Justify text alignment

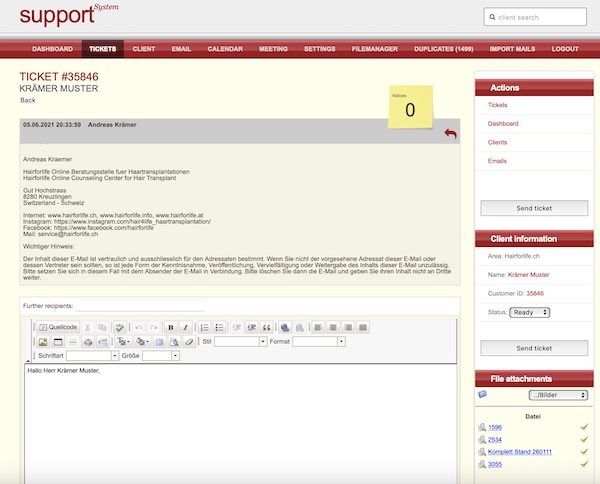[363, 327]
